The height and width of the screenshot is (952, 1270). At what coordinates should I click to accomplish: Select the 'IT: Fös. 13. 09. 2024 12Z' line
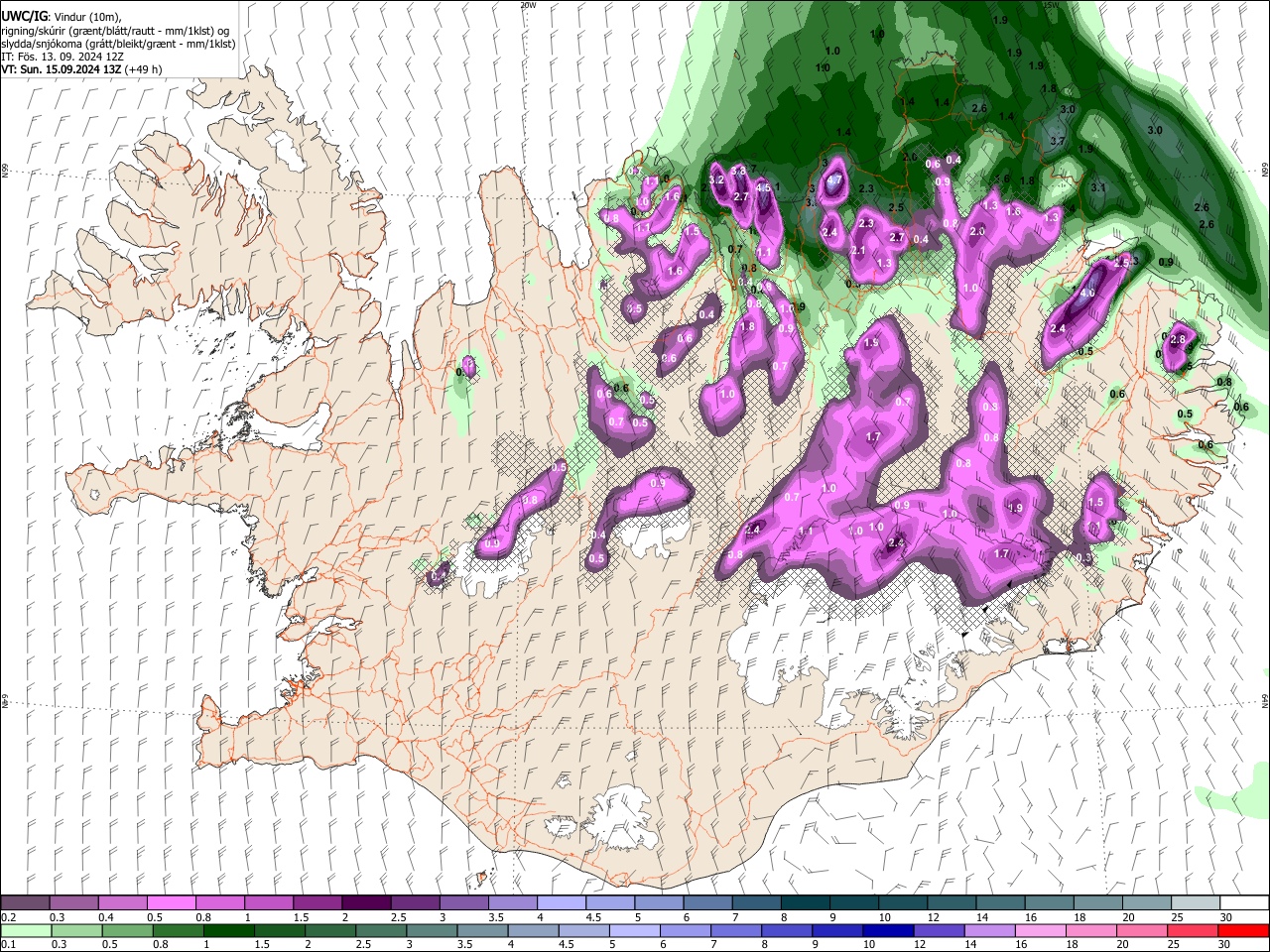[x=63, y=57]
